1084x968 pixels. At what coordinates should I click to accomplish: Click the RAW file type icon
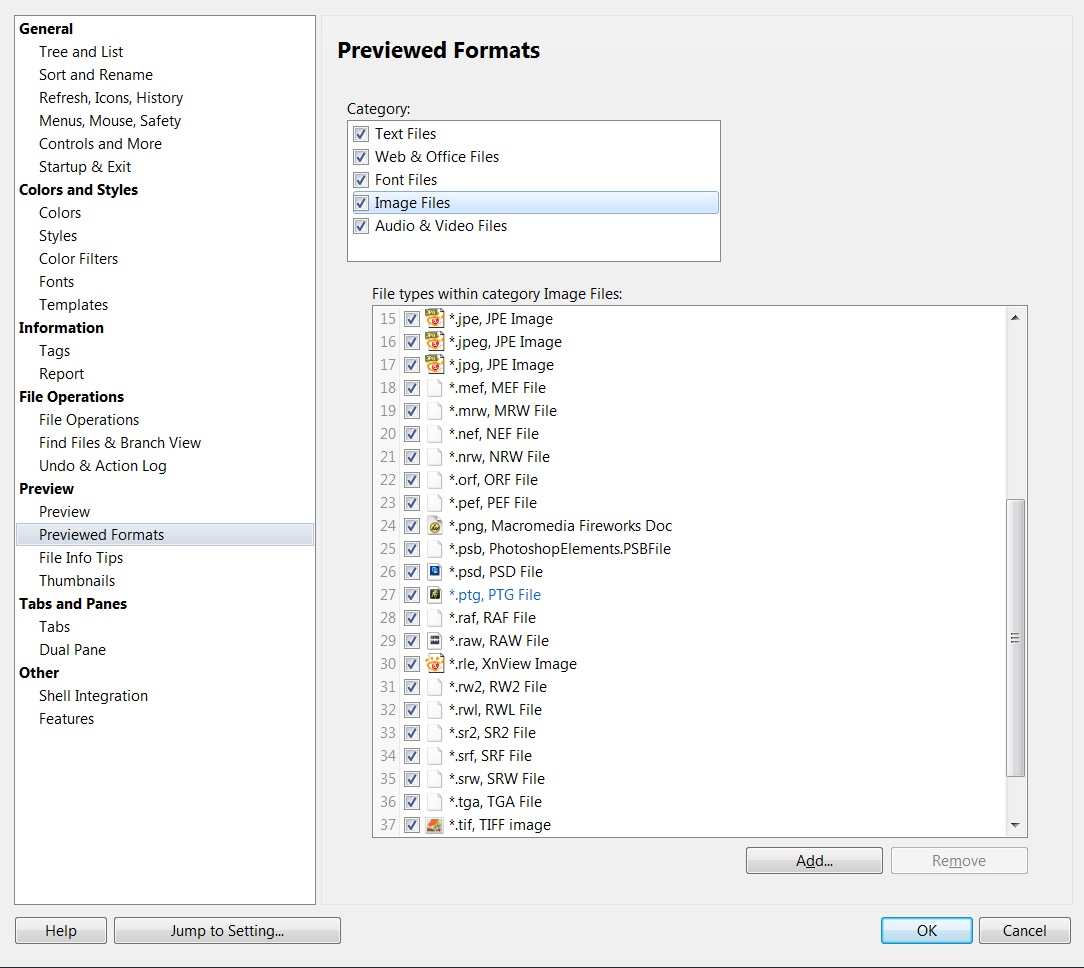[434, 641]
